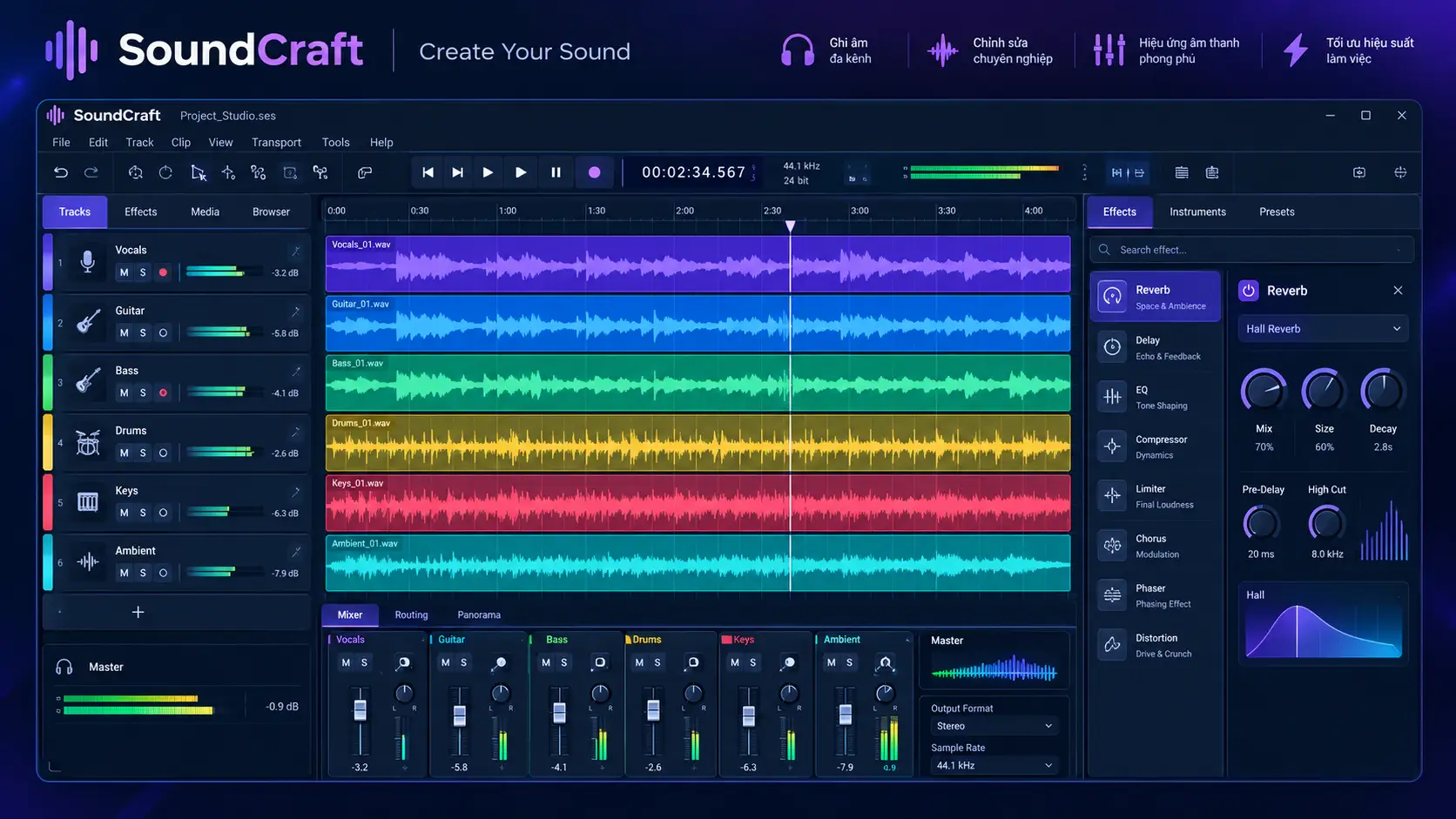Open the Browser tab in left panel
The image size is (1456, 819).
271,211
